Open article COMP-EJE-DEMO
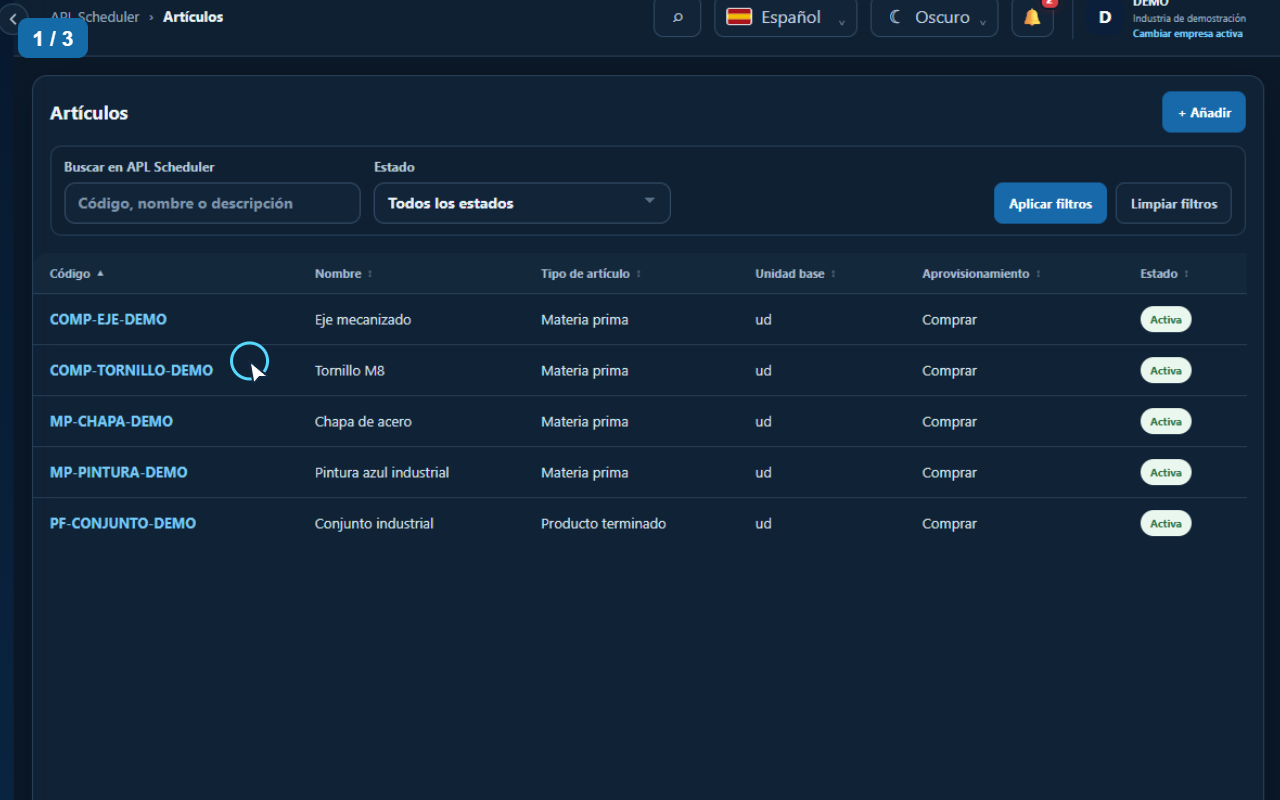This screenshot has height=800, width=1280. coord(108,320)
